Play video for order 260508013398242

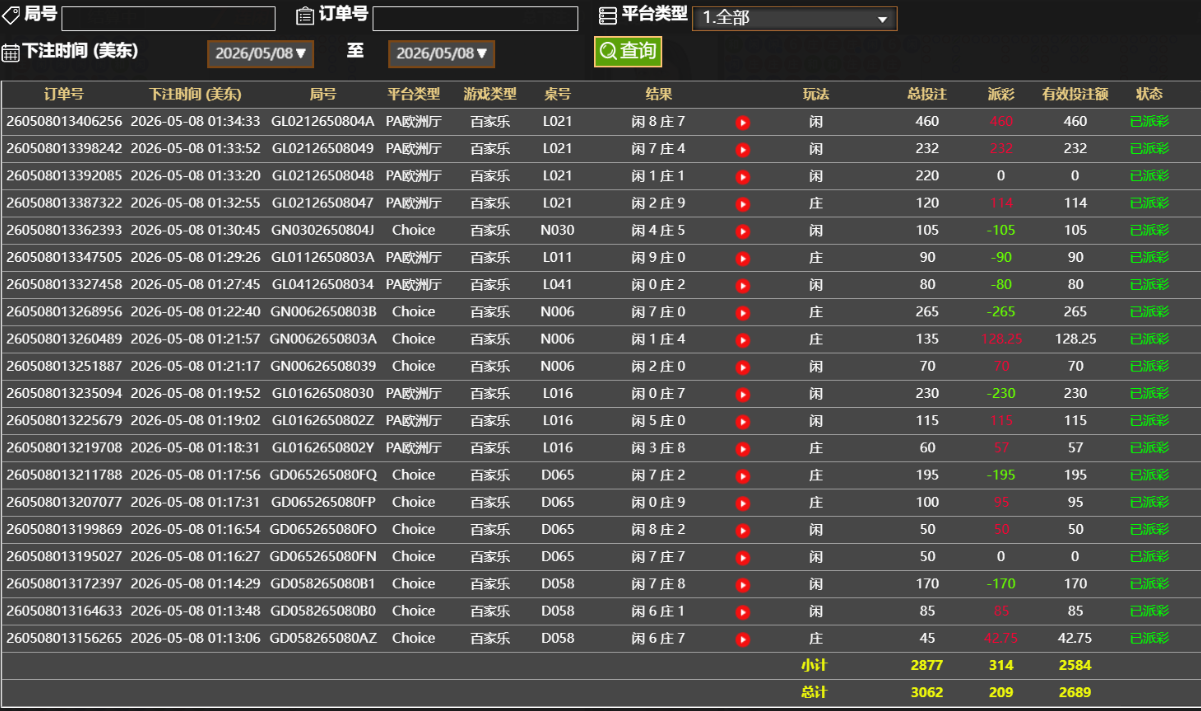[x=743, y=149]
